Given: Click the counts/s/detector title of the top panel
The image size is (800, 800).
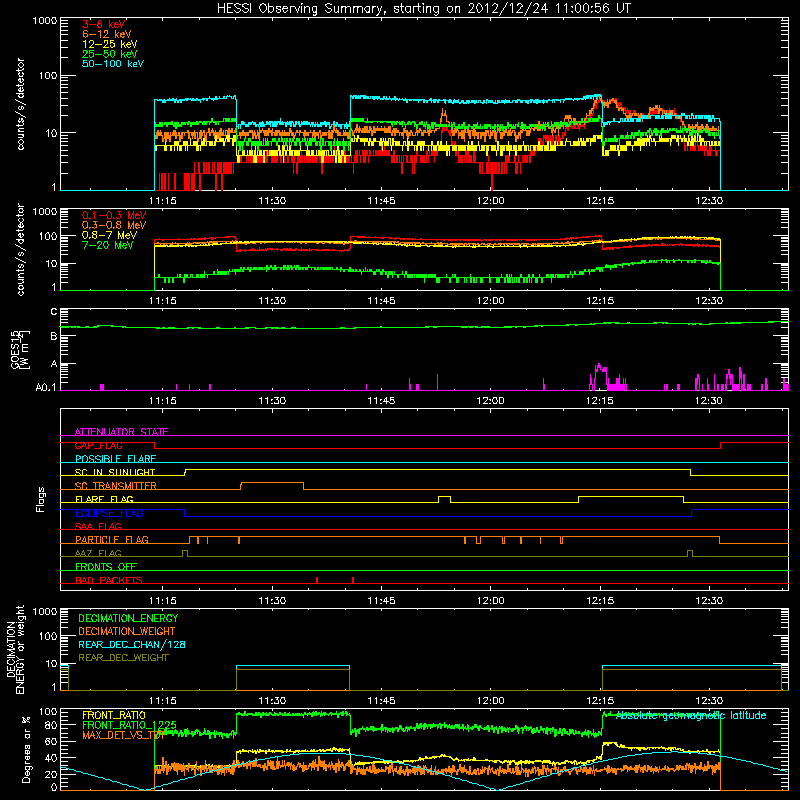Looking at the screenshot, I should tap(21, 104).
